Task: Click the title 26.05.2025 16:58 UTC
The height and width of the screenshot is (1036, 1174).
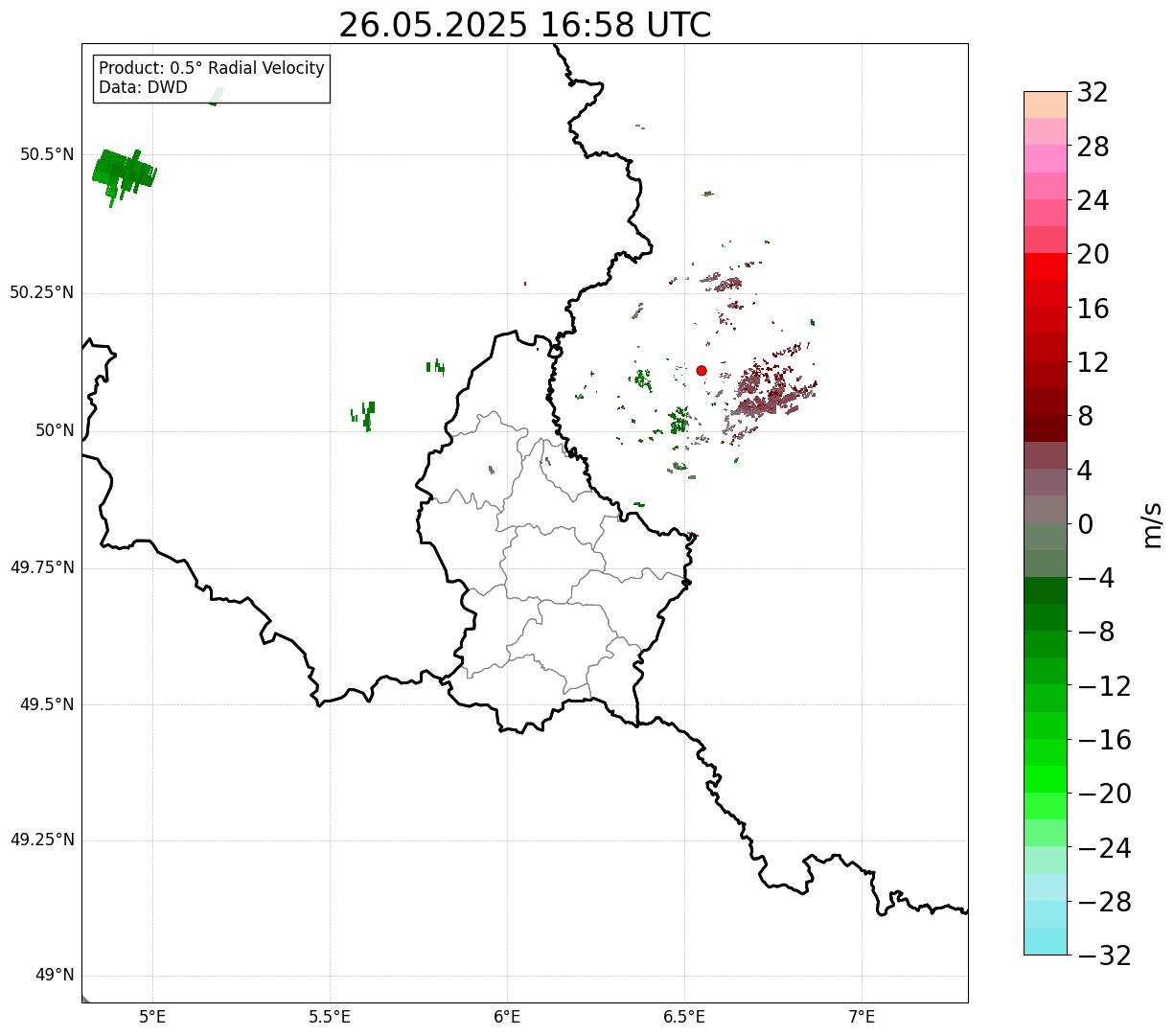Action: 525,25
